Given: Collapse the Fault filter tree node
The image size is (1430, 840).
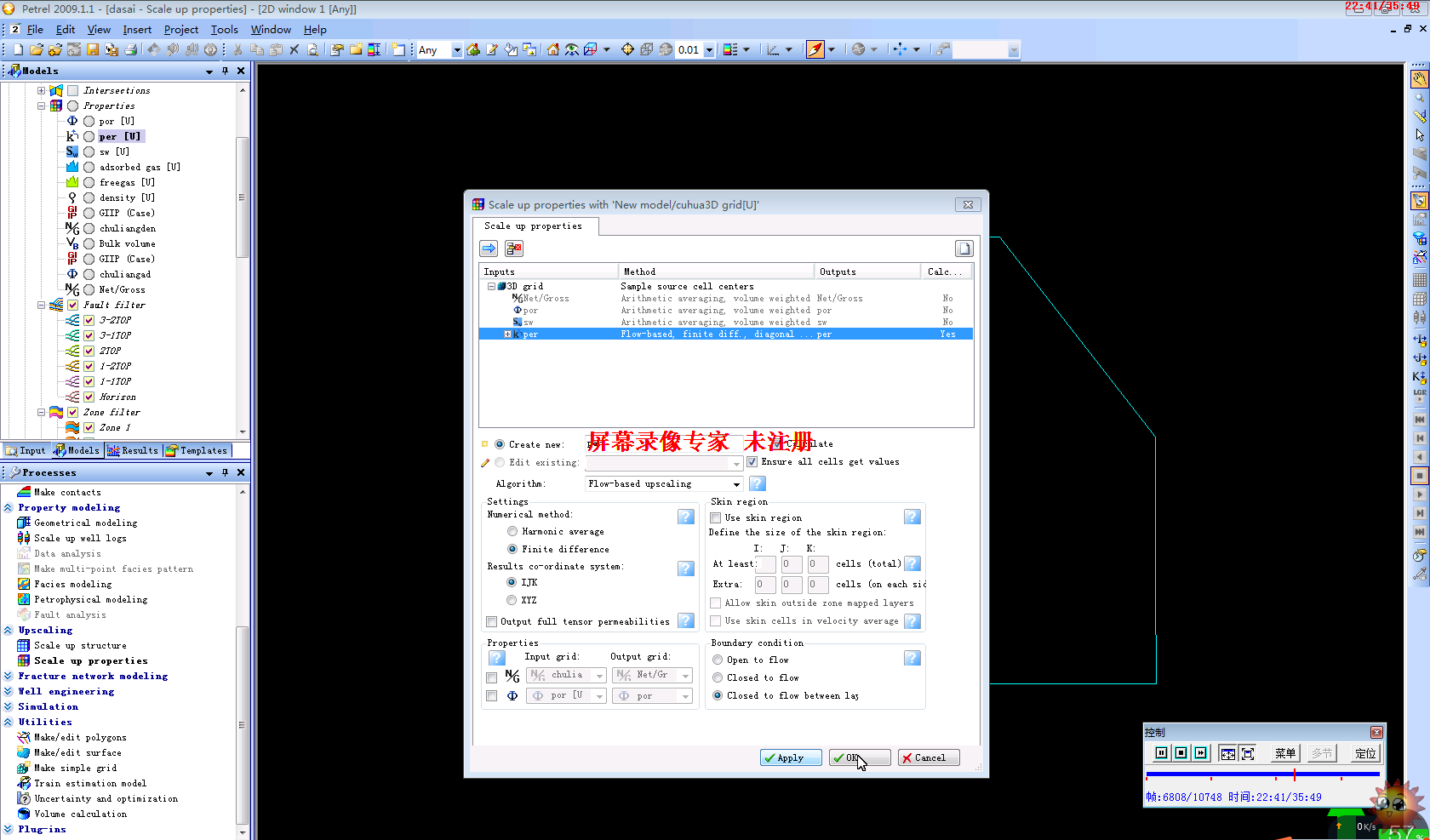Looking at the screenshot, I should 41,305.
